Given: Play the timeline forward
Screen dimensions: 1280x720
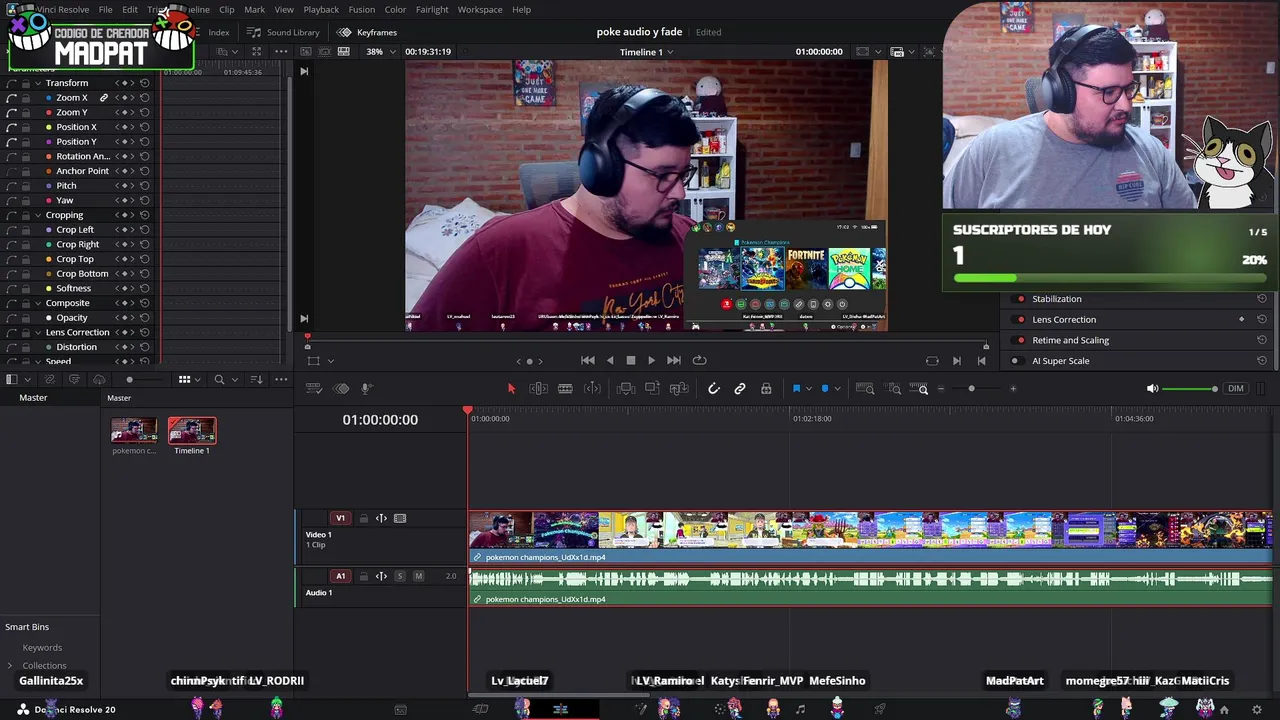Looking at the screenshot, I should [651, 360].
